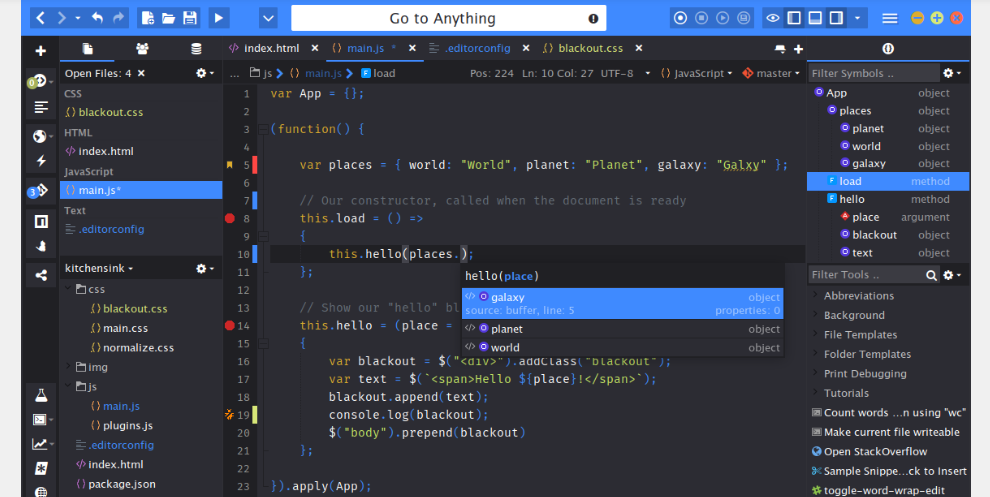Image resolution: width=990 pixels, height=497 pixels.
Task: Create a new file from the toolbar
Action: (148, 18)
